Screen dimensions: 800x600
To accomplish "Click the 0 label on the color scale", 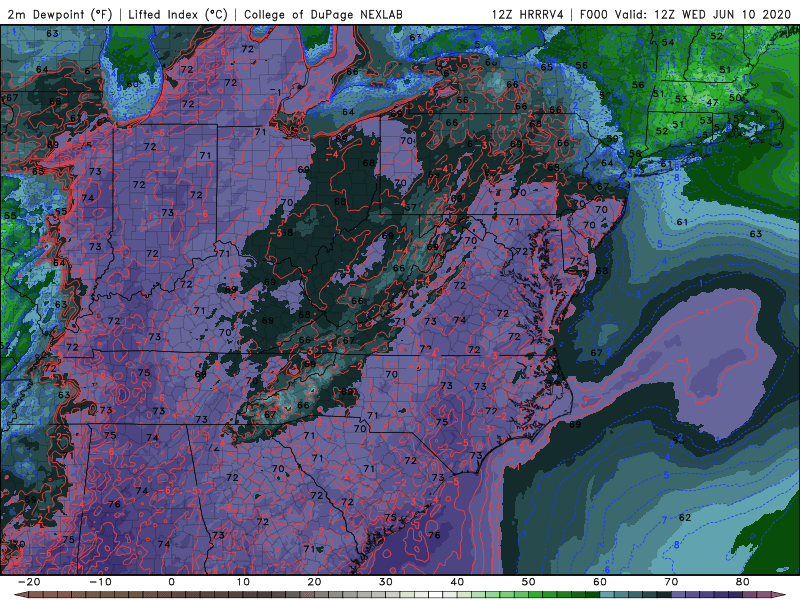I will tap(171, 582).
